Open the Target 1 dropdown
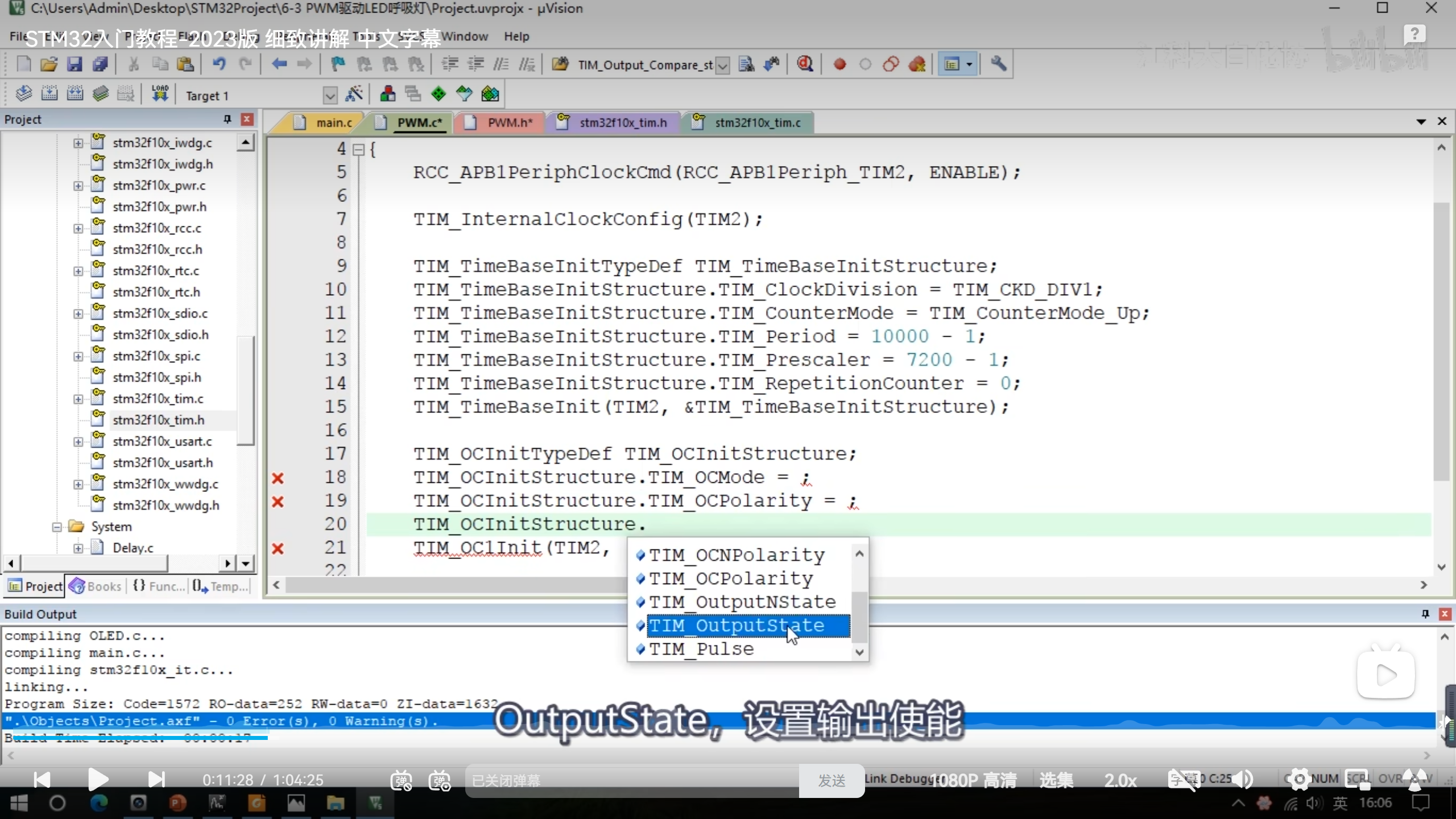This screenshot has height=819, width=1456. pos(330,95)
